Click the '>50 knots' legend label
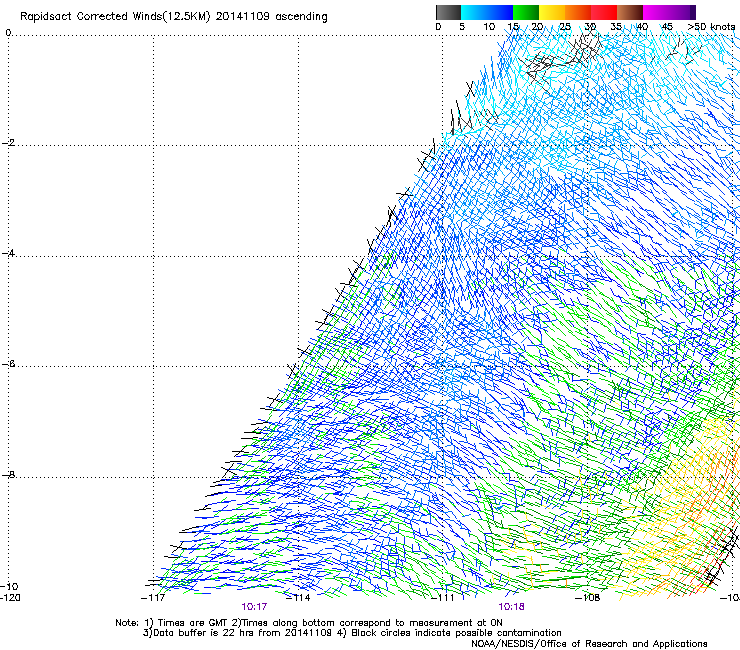 [711, 27]
